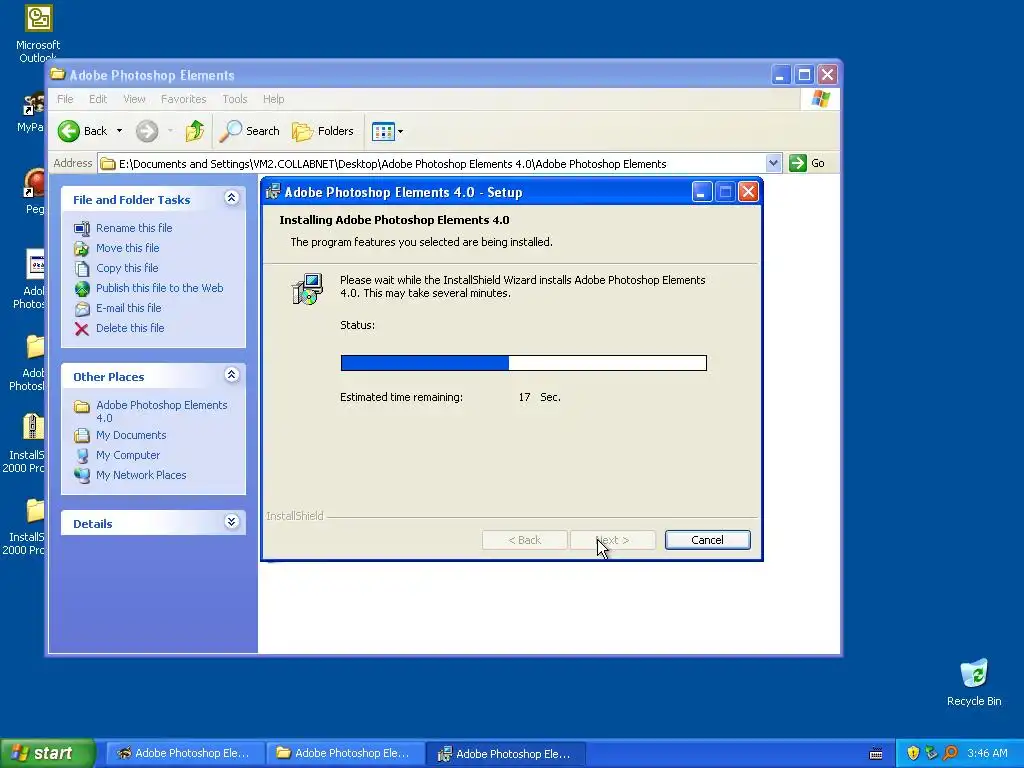
Task: Click Move this file link
Action: [x=127, y=248]
